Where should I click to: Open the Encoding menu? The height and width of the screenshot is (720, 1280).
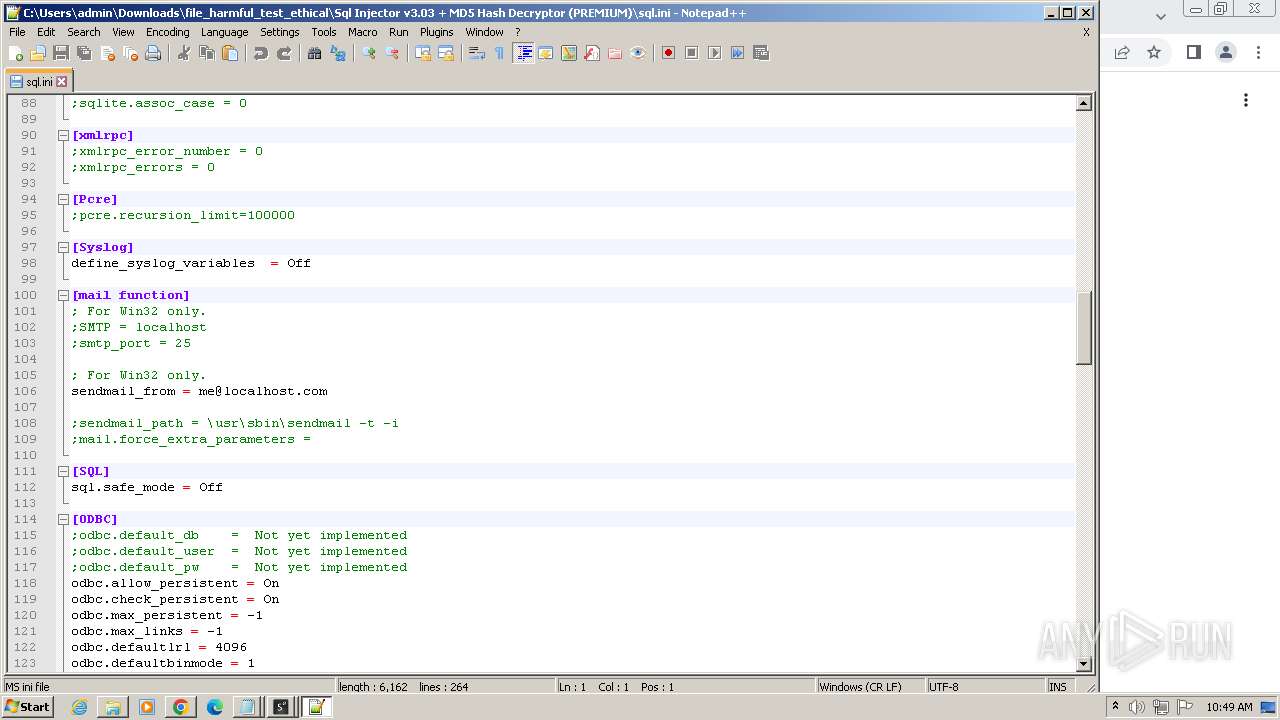click(167, 32)
